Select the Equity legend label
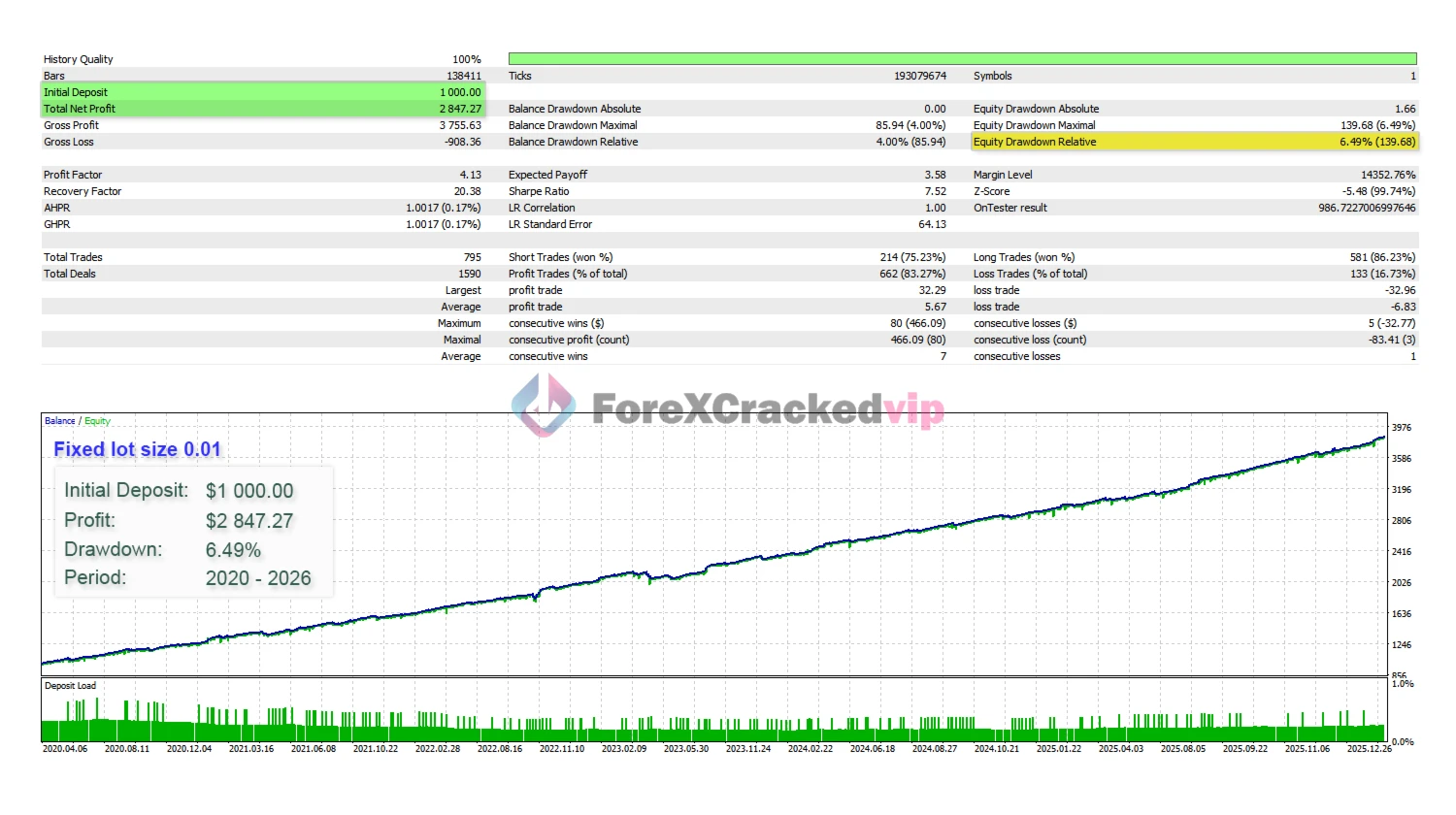This screenshot has width=1456, height=815. click(97, 421)
